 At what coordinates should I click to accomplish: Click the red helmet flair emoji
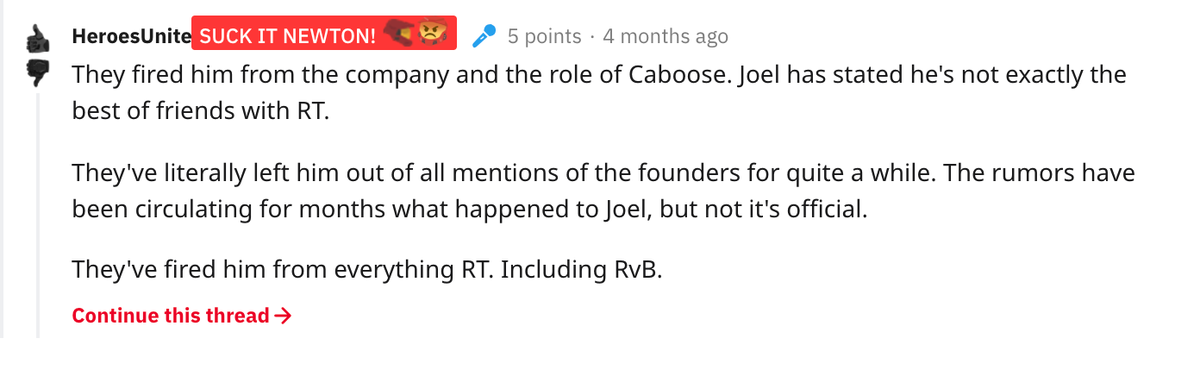click(x=401, y=36)
